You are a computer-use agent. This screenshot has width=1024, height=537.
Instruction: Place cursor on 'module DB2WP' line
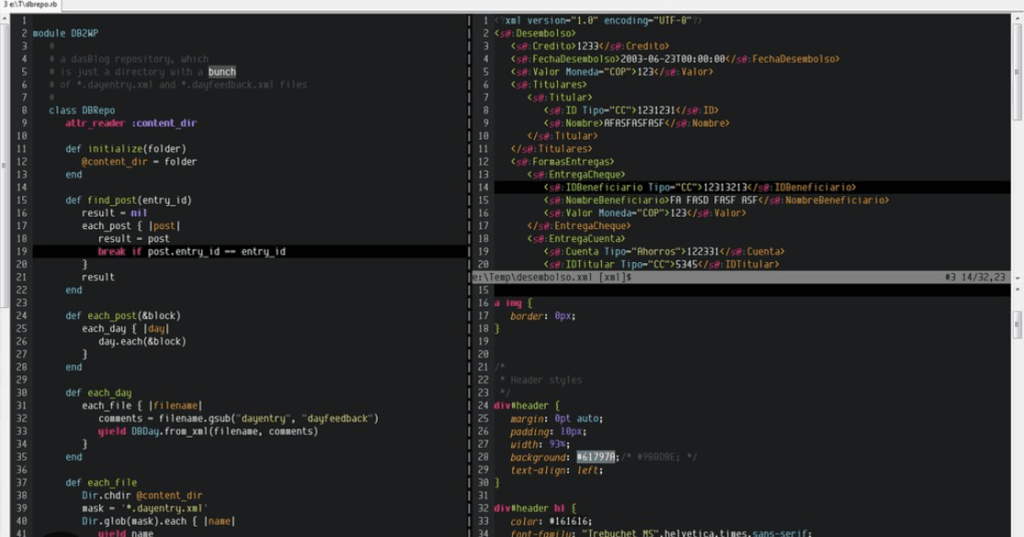click(65, 33)
